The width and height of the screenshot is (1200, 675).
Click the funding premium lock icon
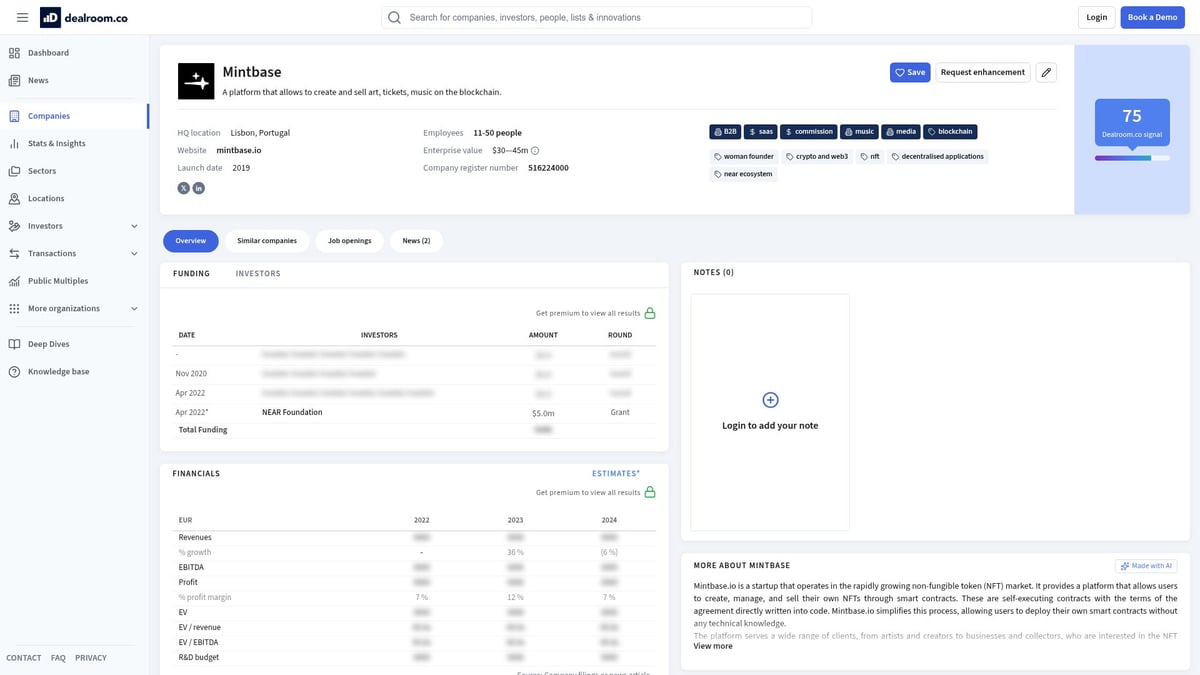tap(650, 313)
